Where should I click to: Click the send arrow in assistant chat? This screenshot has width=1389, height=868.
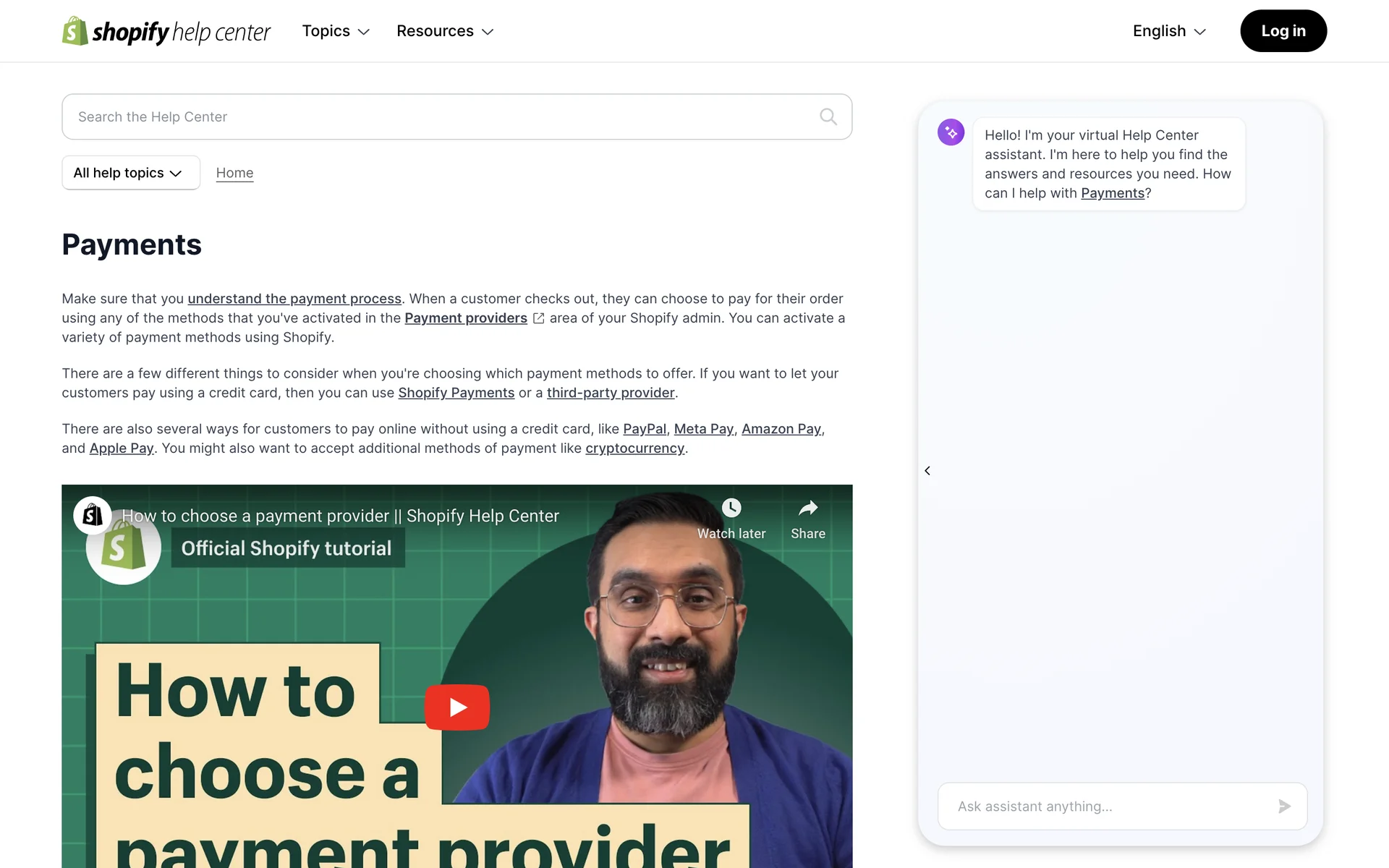pos(1284,806)
